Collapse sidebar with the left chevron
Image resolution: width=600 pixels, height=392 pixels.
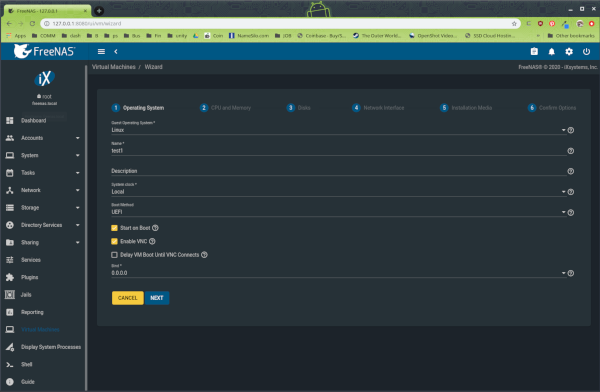click(116, 51)
